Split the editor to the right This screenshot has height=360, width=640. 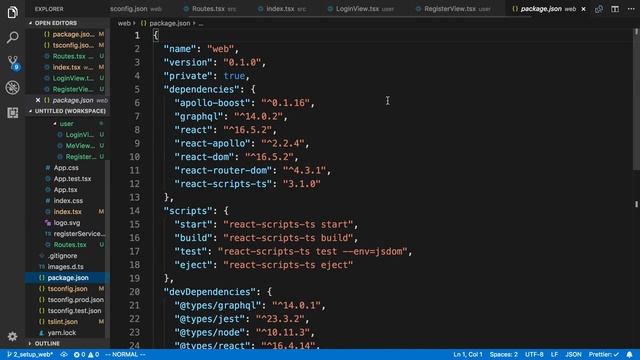pos(615,9)
